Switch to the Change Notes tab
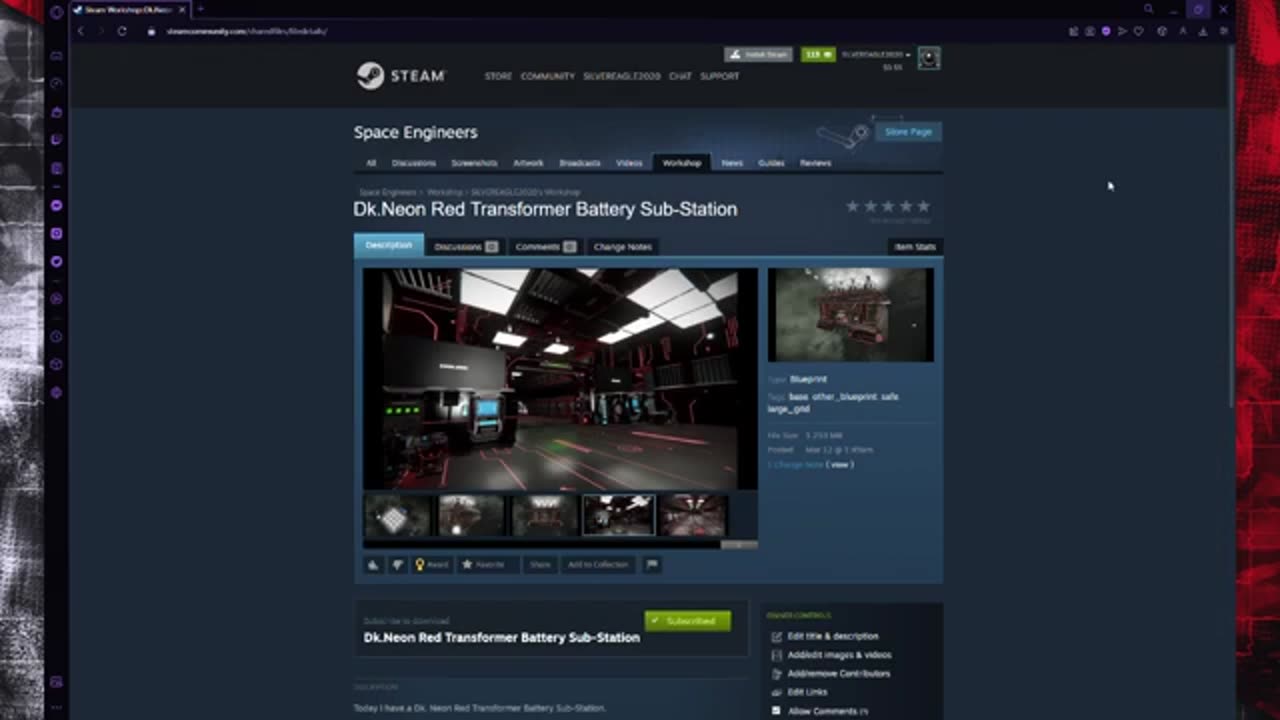This screenshot has height=720, width=1280. [622, 247]
